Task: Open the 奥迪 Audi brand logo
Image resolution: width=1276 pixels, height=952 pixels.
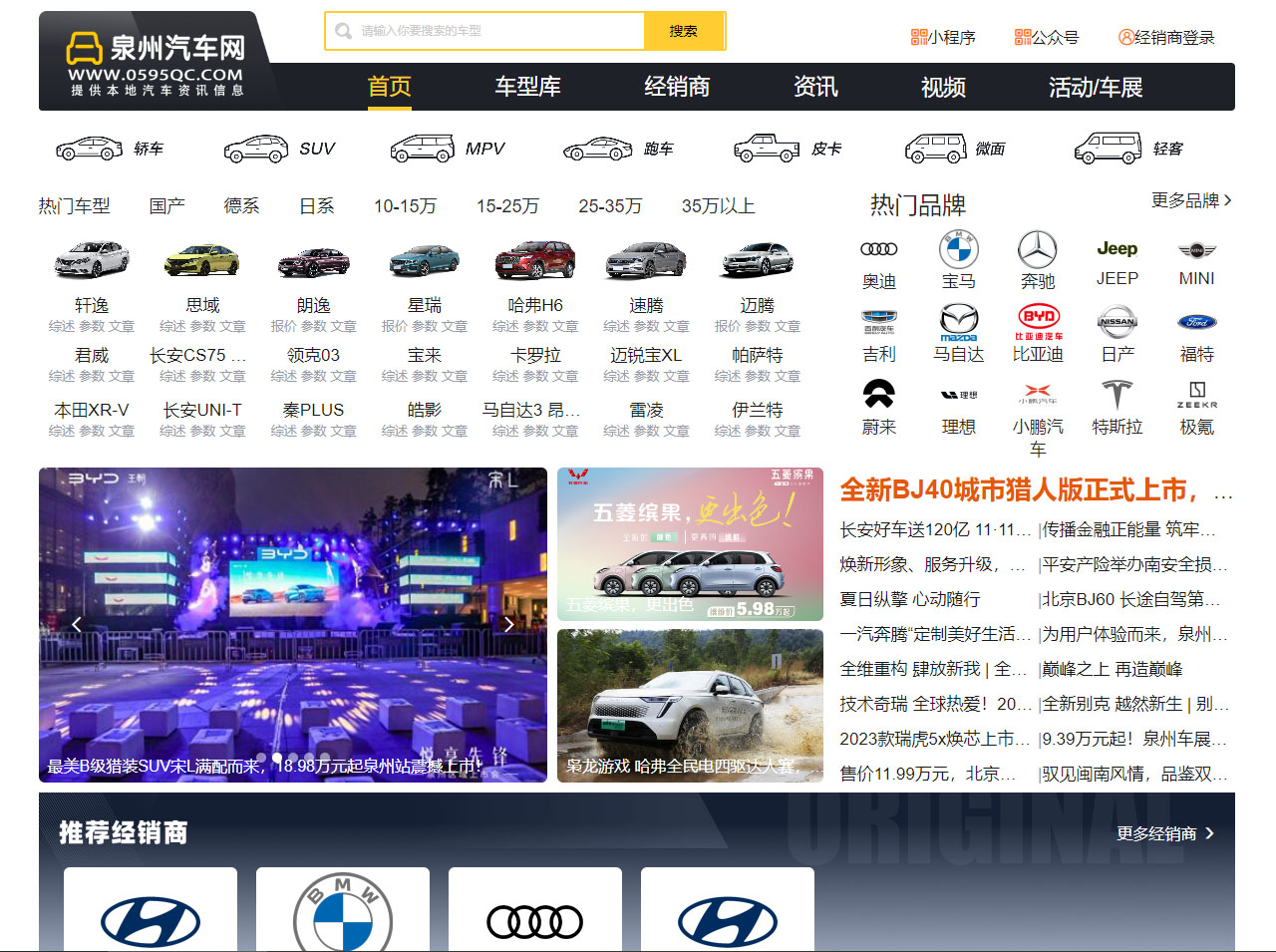Action: coord(879,249)
